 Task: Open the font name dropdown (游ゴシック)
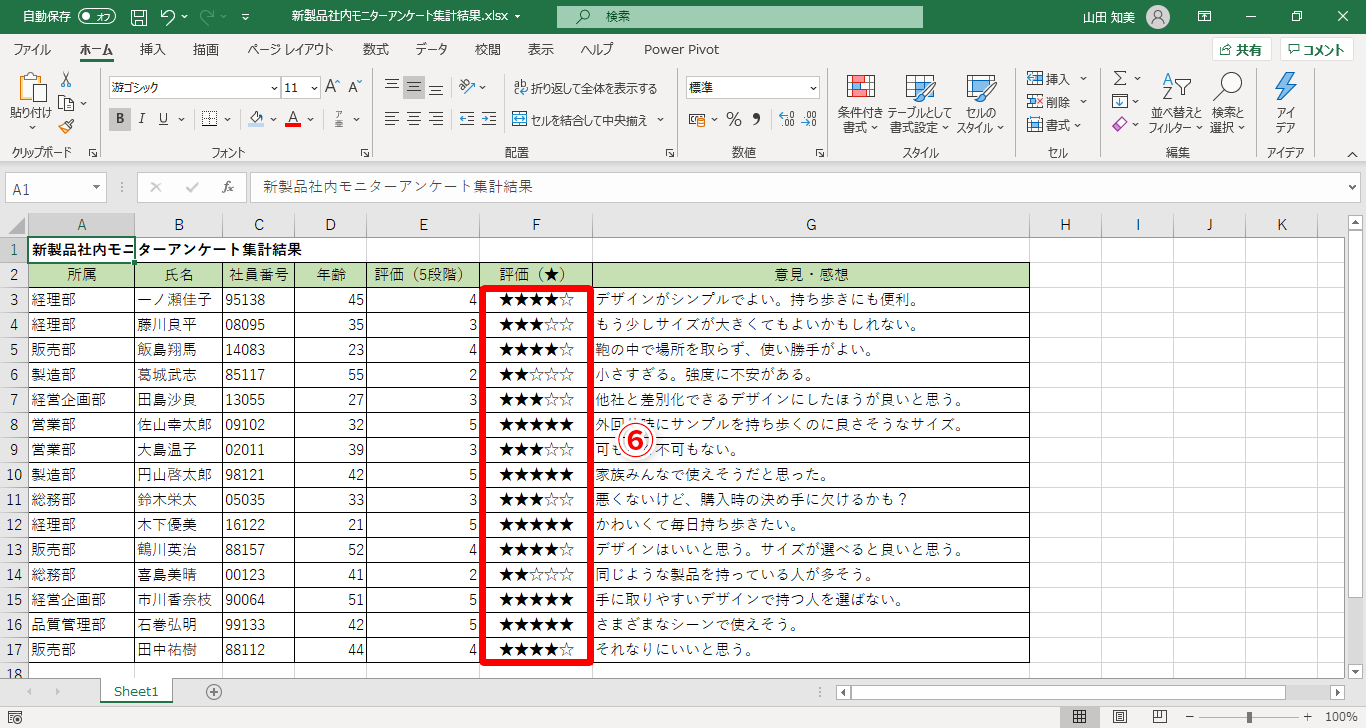coord(272,88)
